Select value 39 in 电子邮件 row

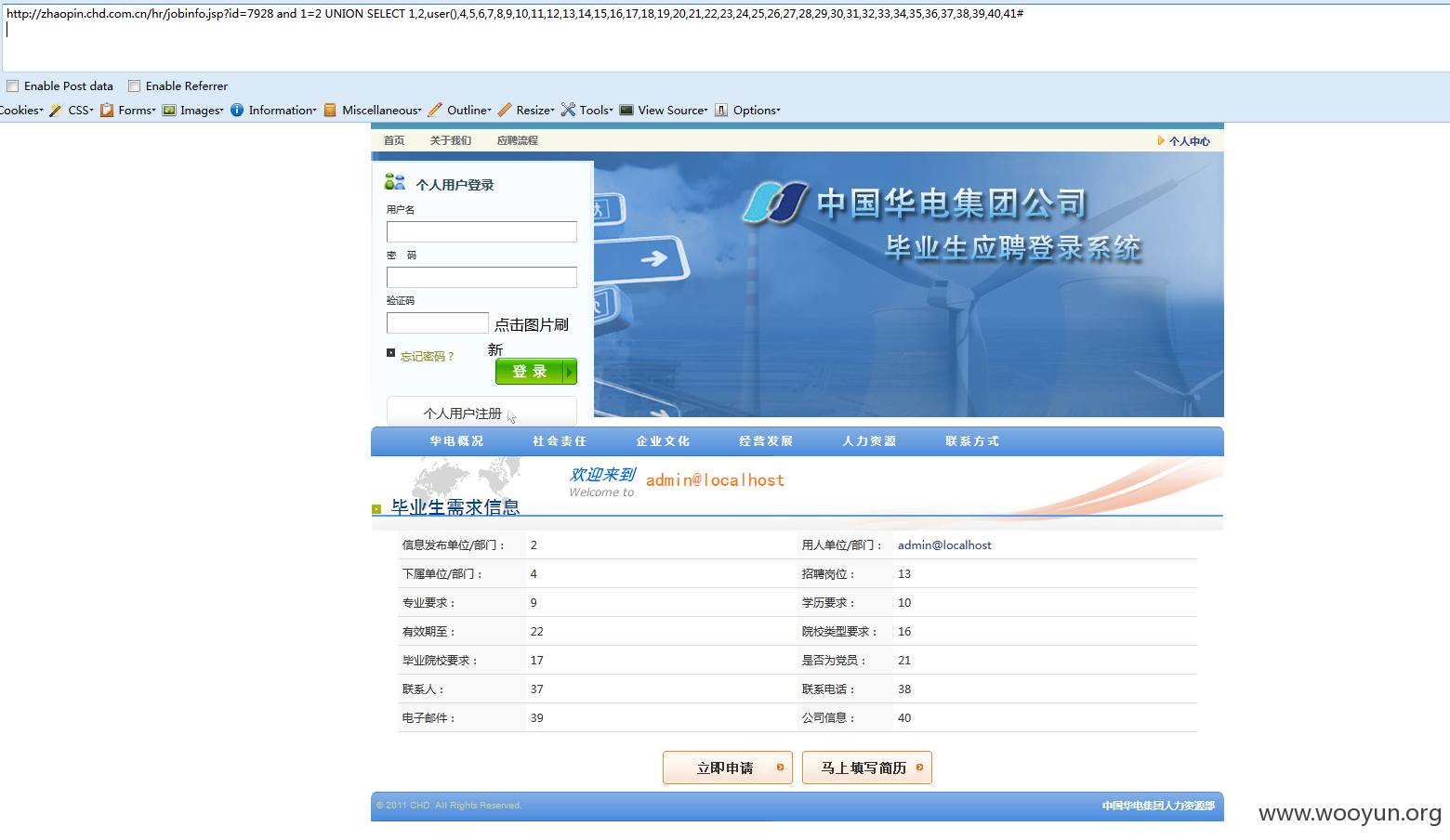[537, 718]
